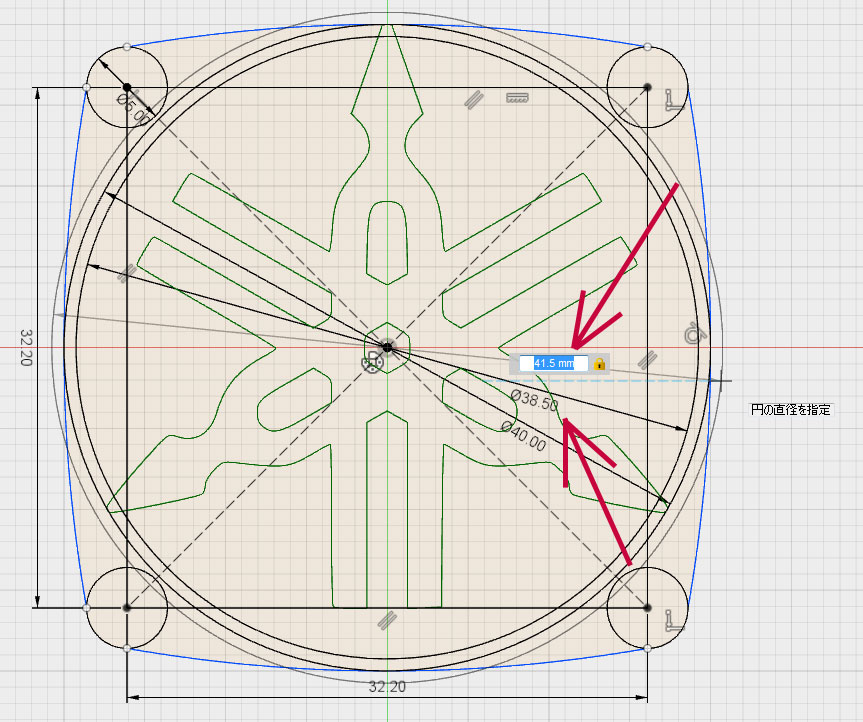Select the Ø38.50 diameter dimension label
Viewport: 863px width, 722px height.
point(533,401)
